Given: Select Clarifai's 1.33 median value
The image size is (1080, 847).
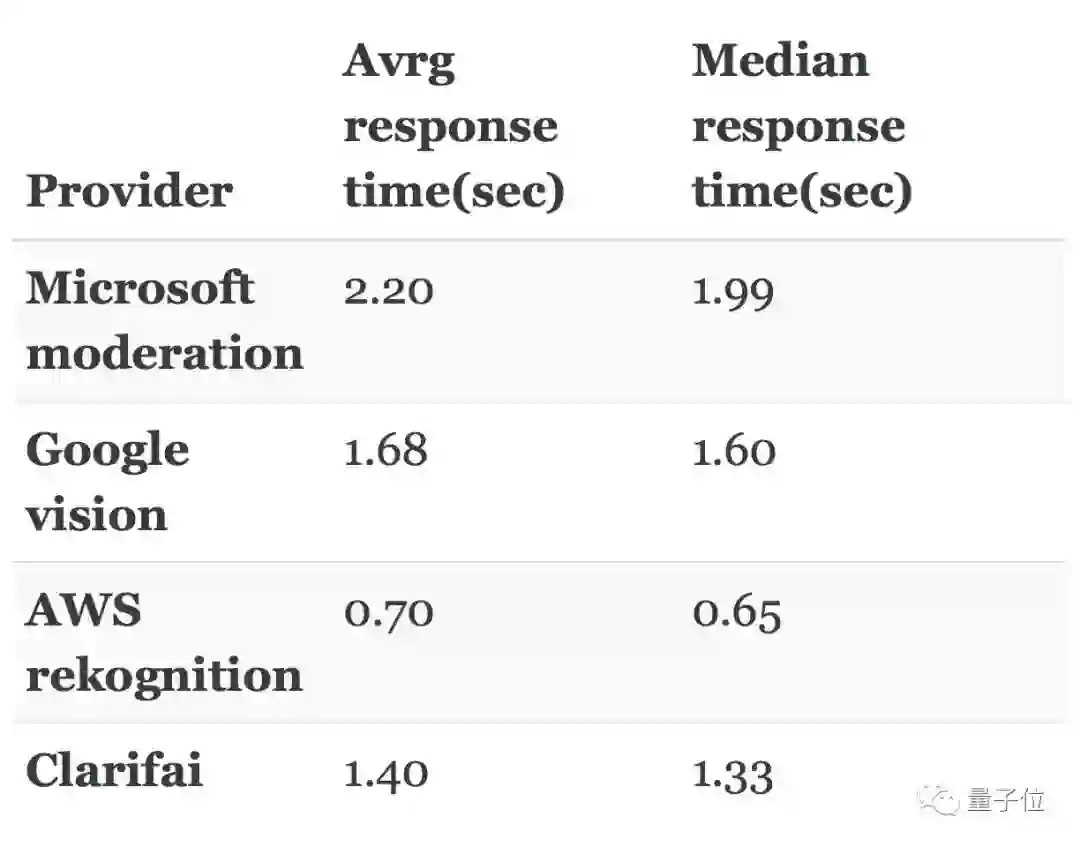Looking at the screenshot, I should tap(732, 773).
